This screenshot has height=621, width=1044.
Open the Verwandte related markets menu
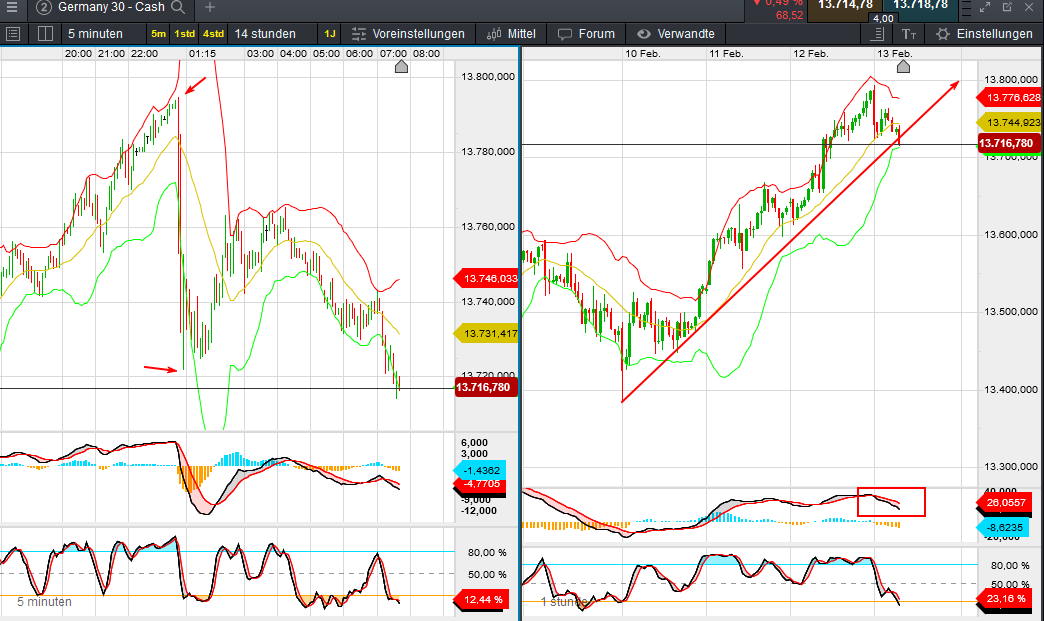point(676,34)
